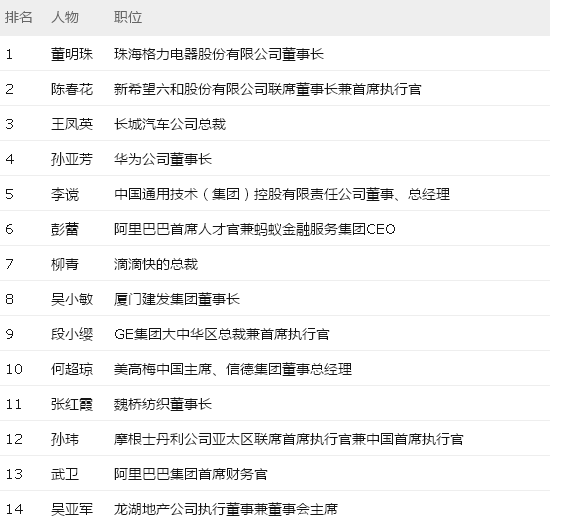Click 长城汽车公司总裁 position cell
The width and height of the screenshot is (567, 523).
[170, 124]
